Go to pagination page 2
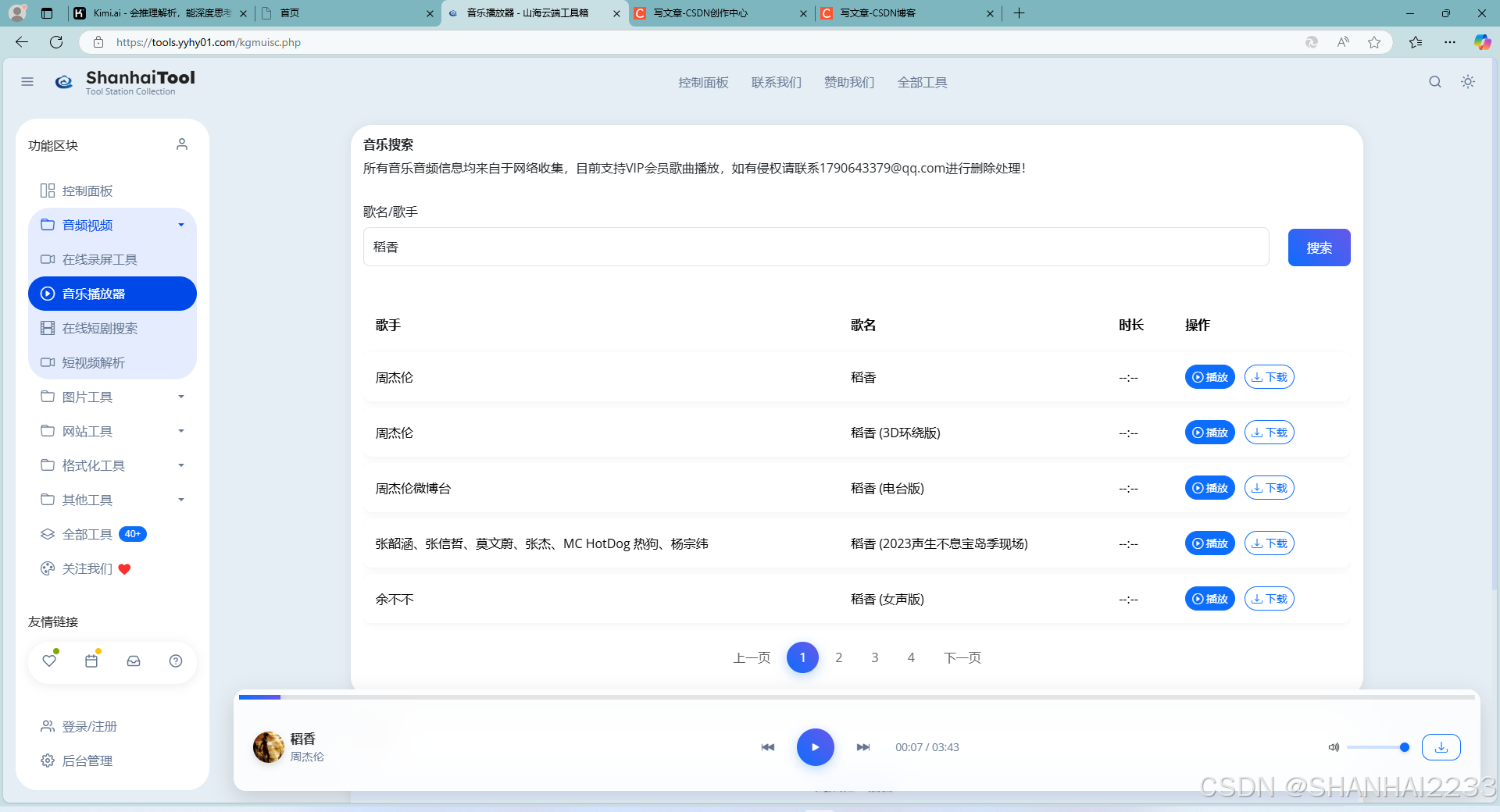This screenshot has height=812, width=1500. (838, 657)
